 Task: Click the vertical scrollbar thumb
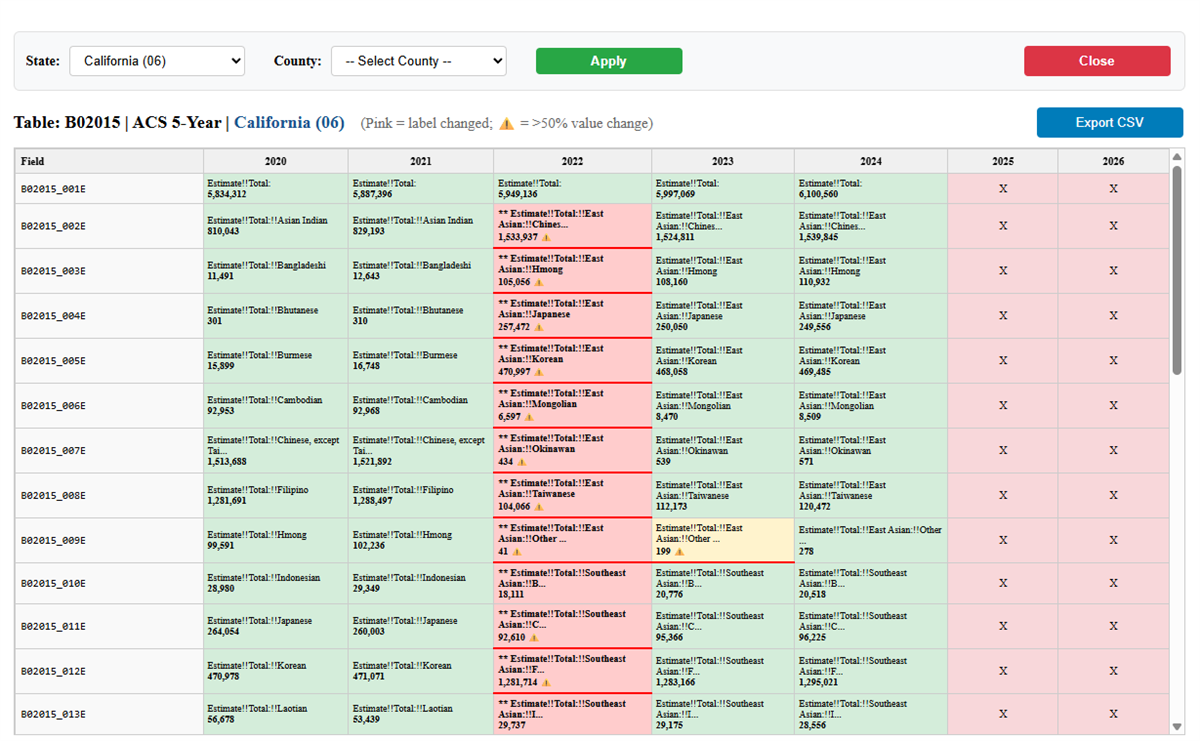tap(1177, 270)
